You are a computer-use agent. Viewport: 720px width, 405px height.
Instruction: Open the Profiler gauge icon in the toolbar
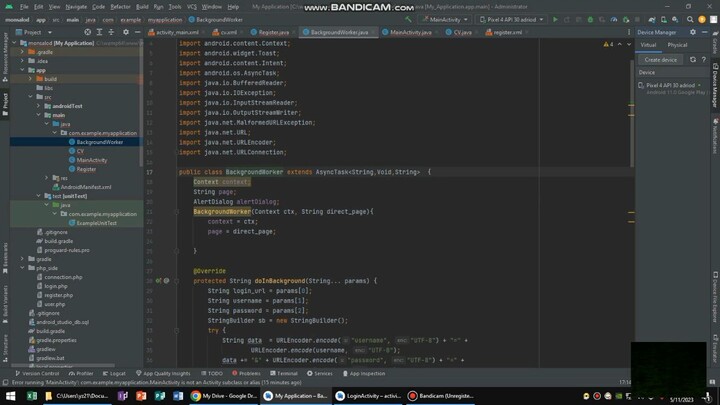[614, 20]
